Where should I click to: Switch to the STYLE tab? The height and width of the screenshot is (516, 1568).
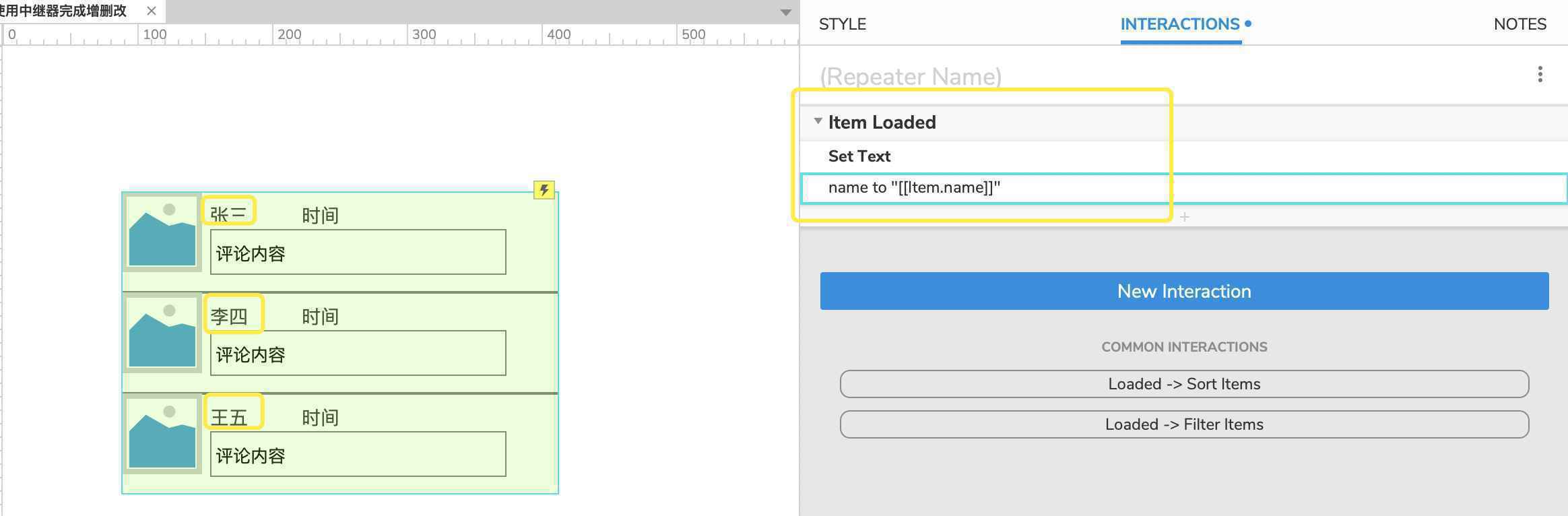pos(843,24)
